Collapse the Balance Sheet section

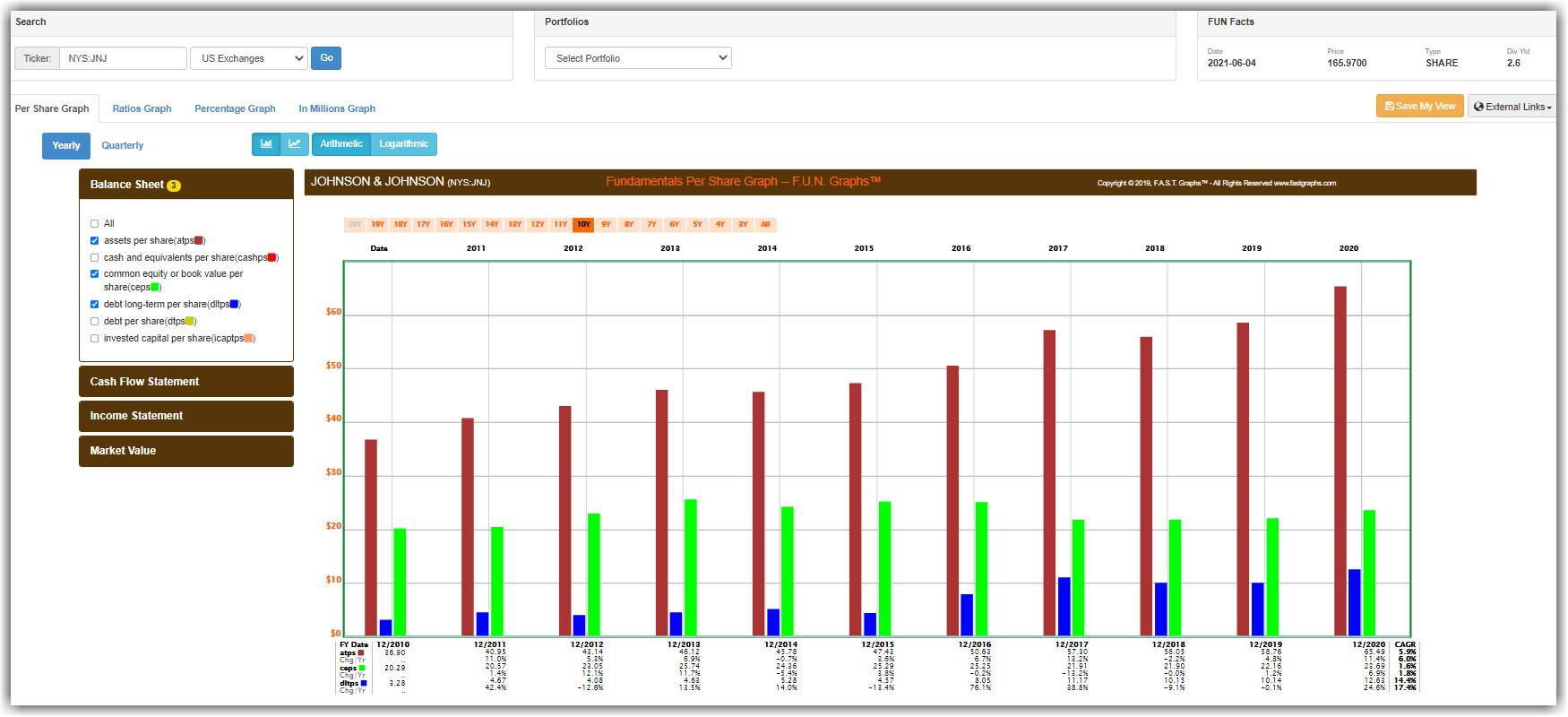click(186, 185)
